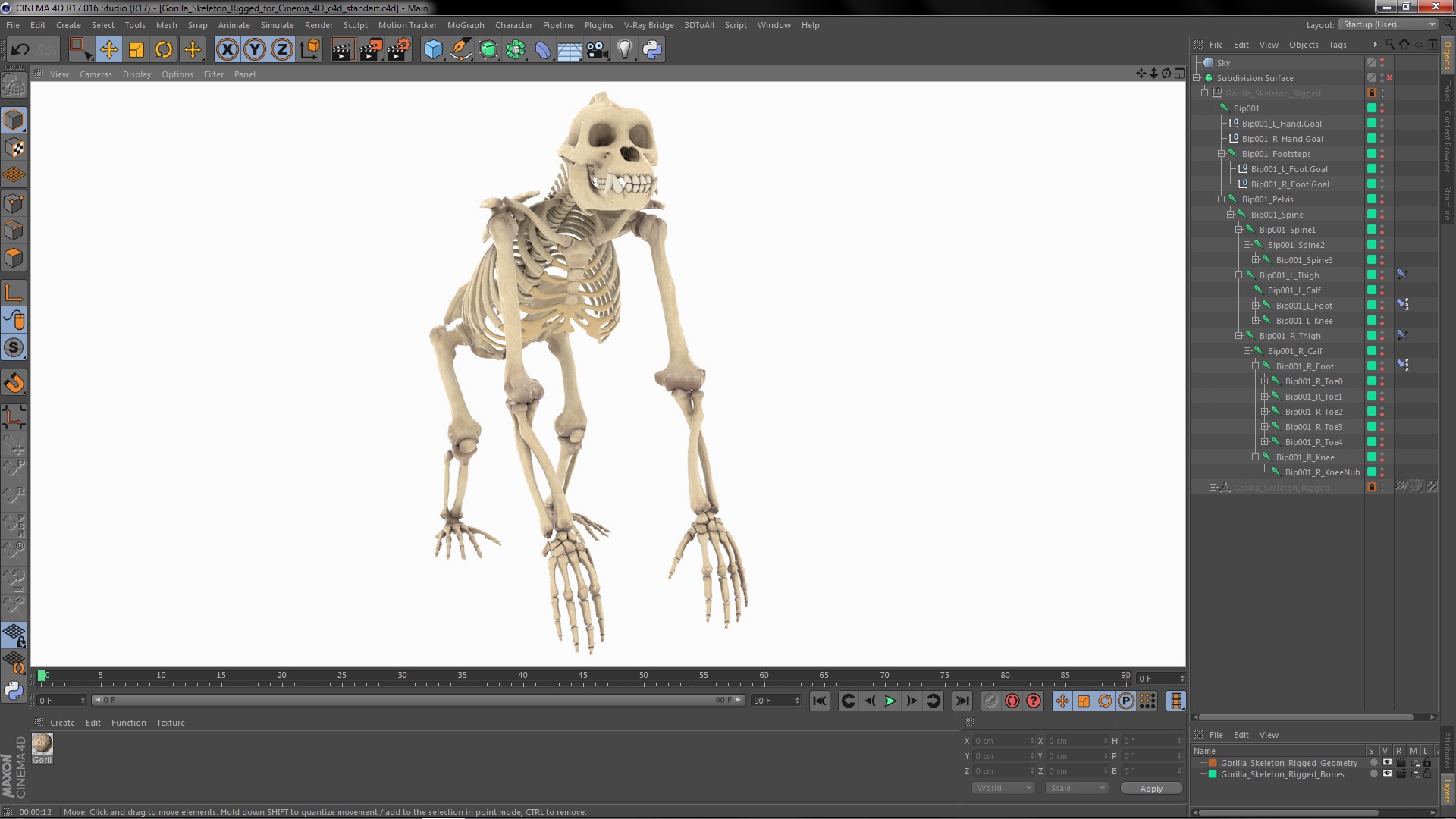
Task: Open the Simulate menu
Action: click(x=278, y=25)
